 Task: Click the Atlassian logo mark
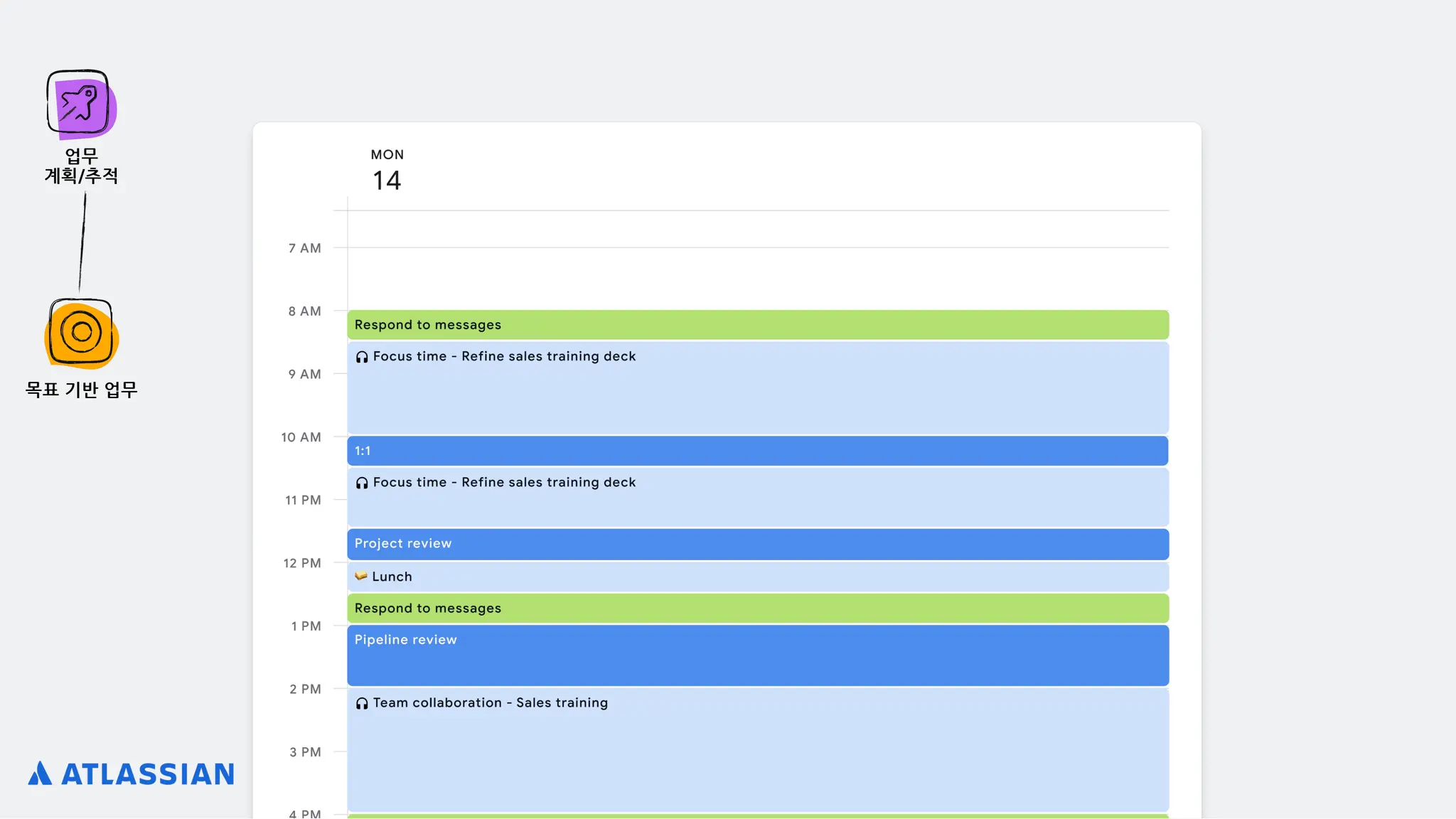tap(40, 773)
